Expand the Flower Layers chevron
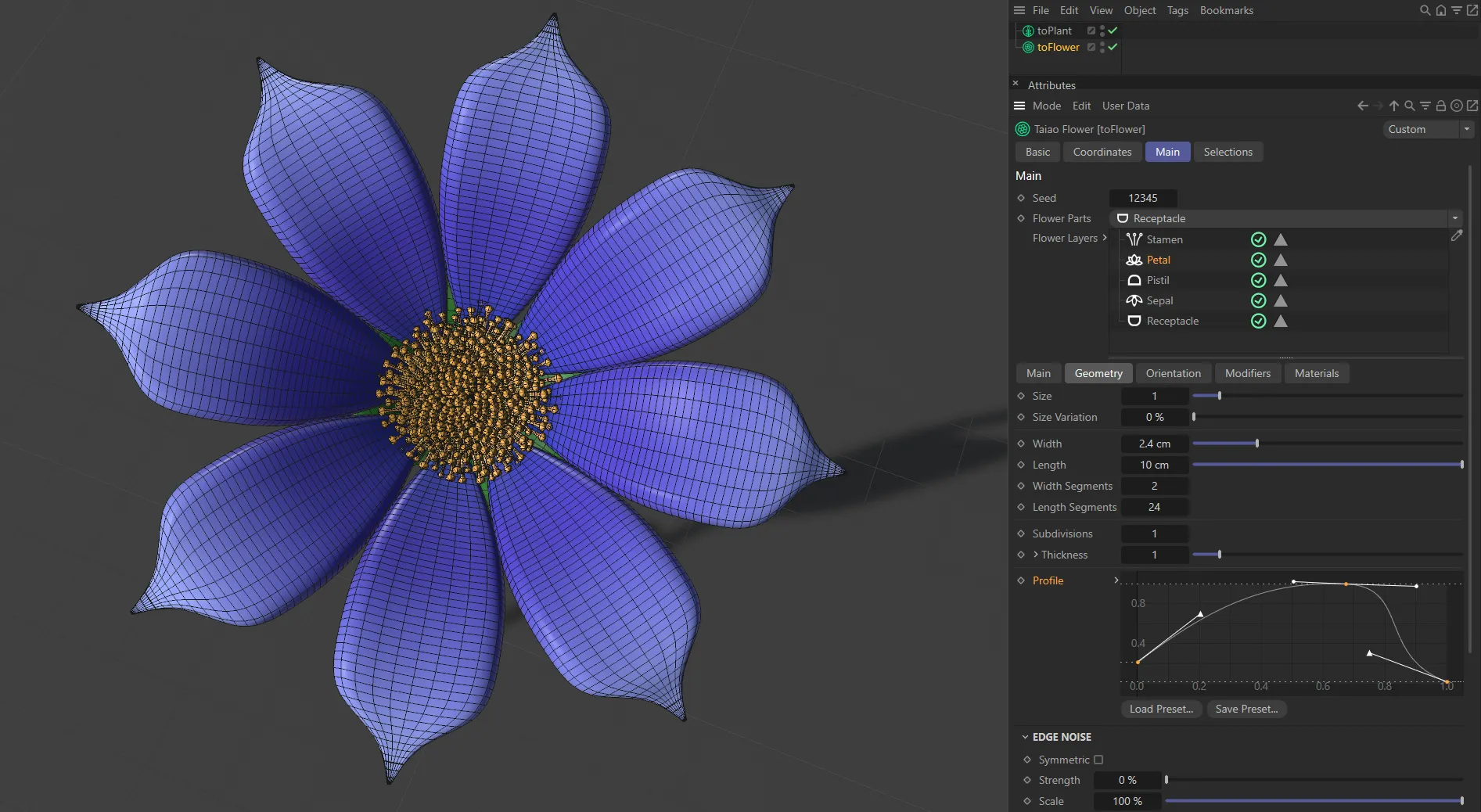1481x812 pixels. [x=1105, y=238]
